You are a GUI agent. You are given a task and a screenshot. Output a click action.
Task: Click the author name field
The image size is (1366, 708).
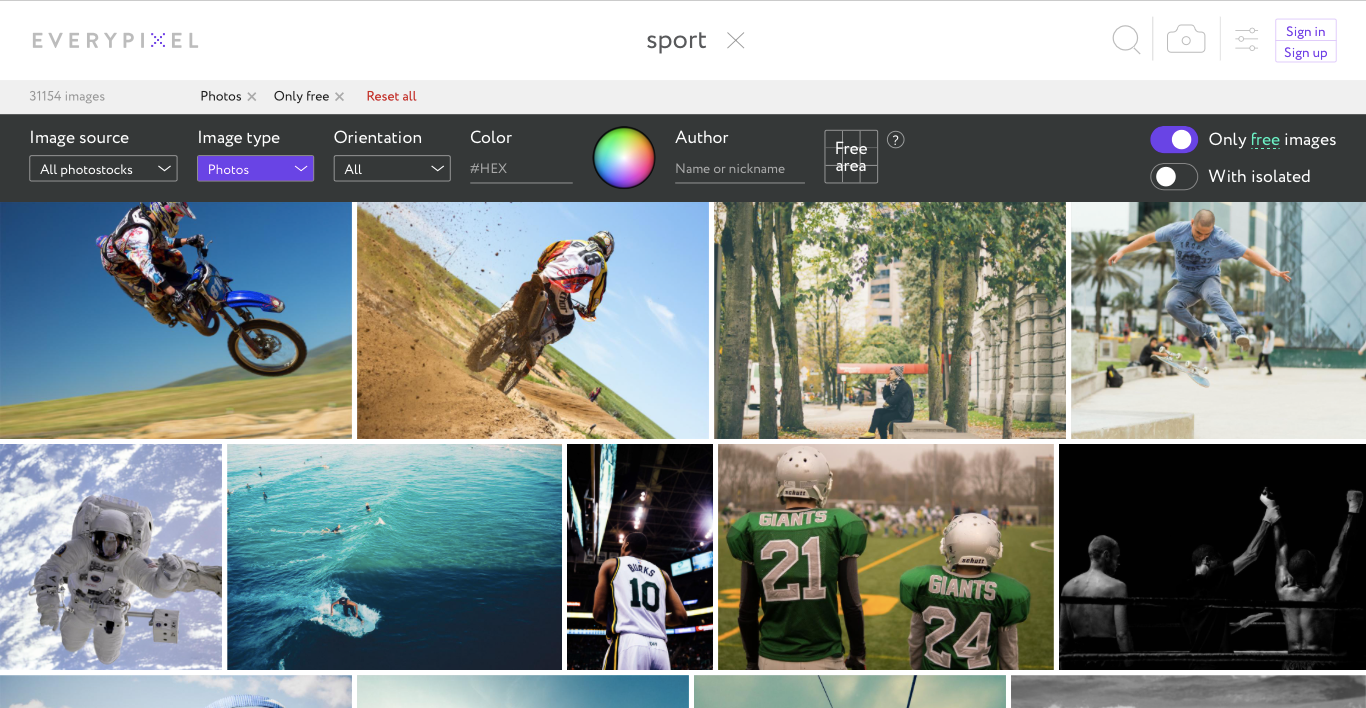(740, 169)
